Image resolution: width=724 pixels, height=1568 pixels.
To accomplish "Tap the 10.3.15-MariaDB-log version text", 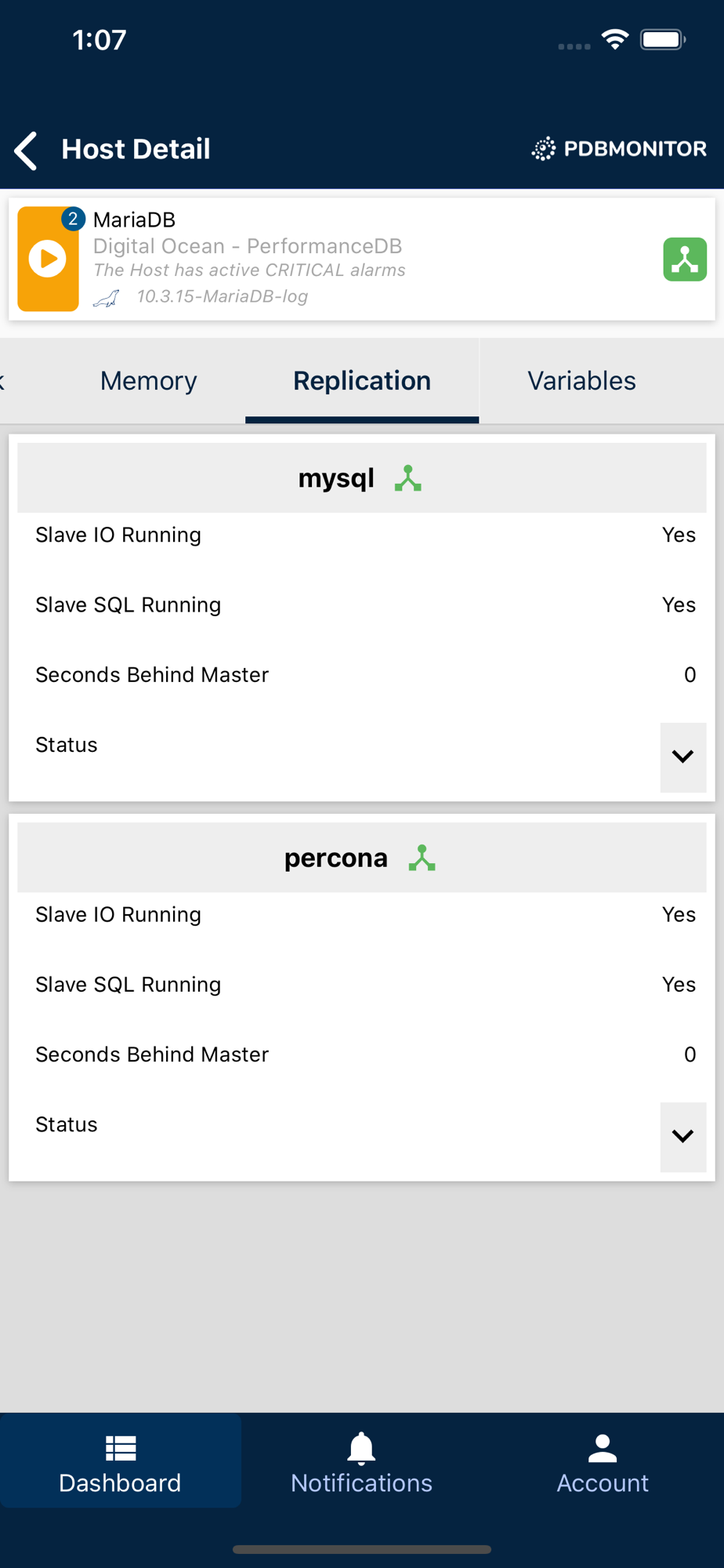I will tap(222, 296).
